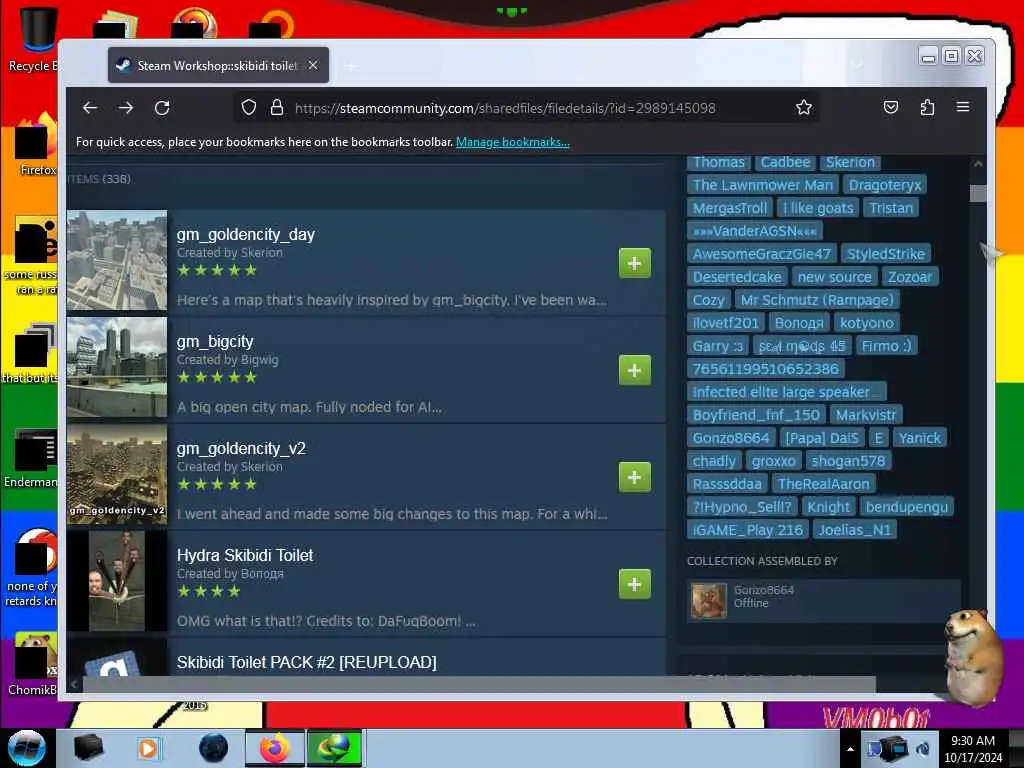
Task: Save page to Pocket icon
Action: 891,107
